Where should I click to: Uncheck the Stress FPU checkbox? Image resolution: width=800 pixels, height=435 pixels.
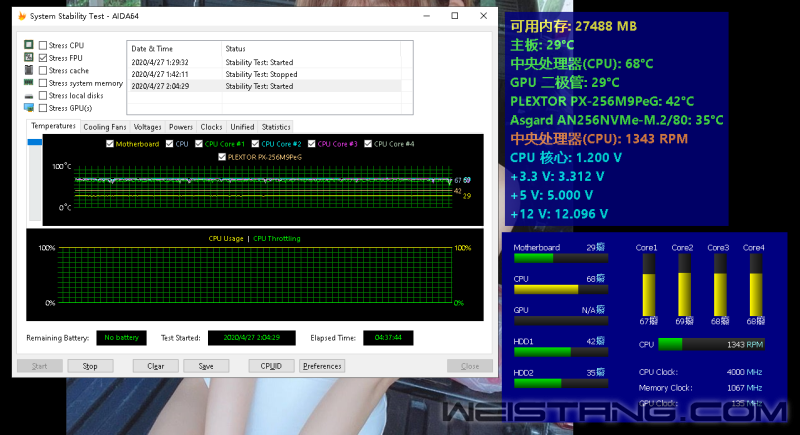[43, 58]
